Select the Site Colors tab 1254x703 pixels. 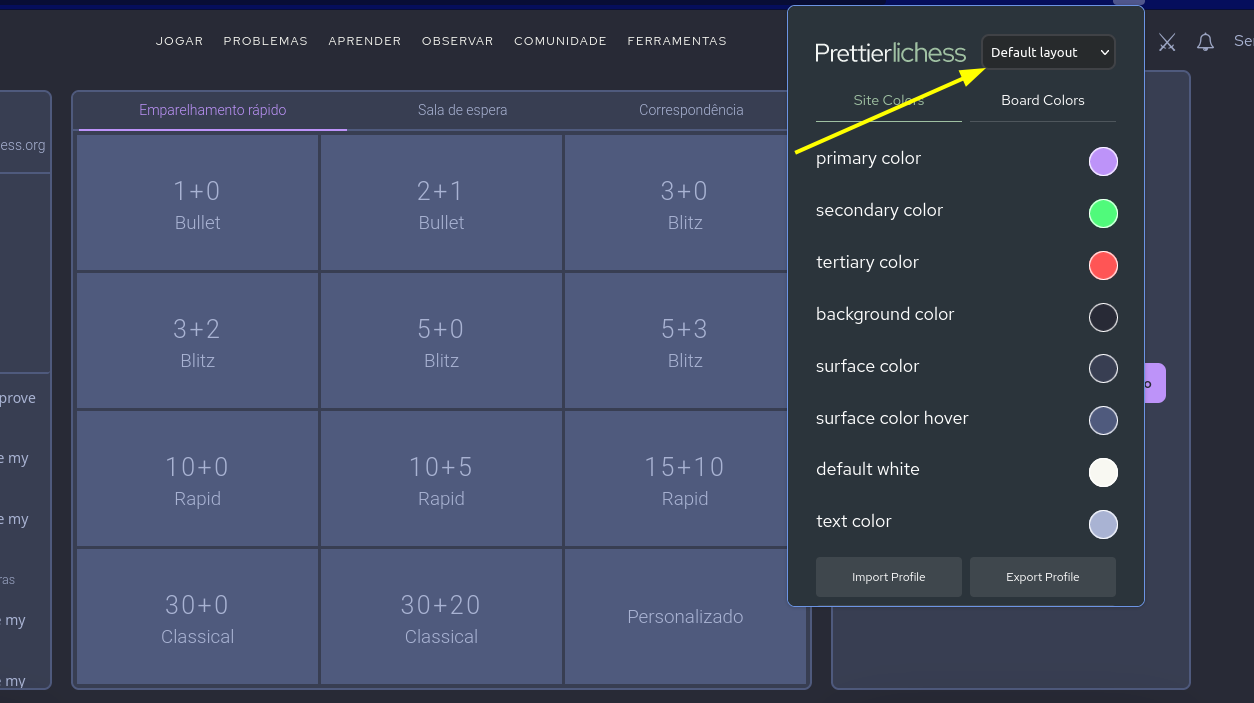point(888,100)
